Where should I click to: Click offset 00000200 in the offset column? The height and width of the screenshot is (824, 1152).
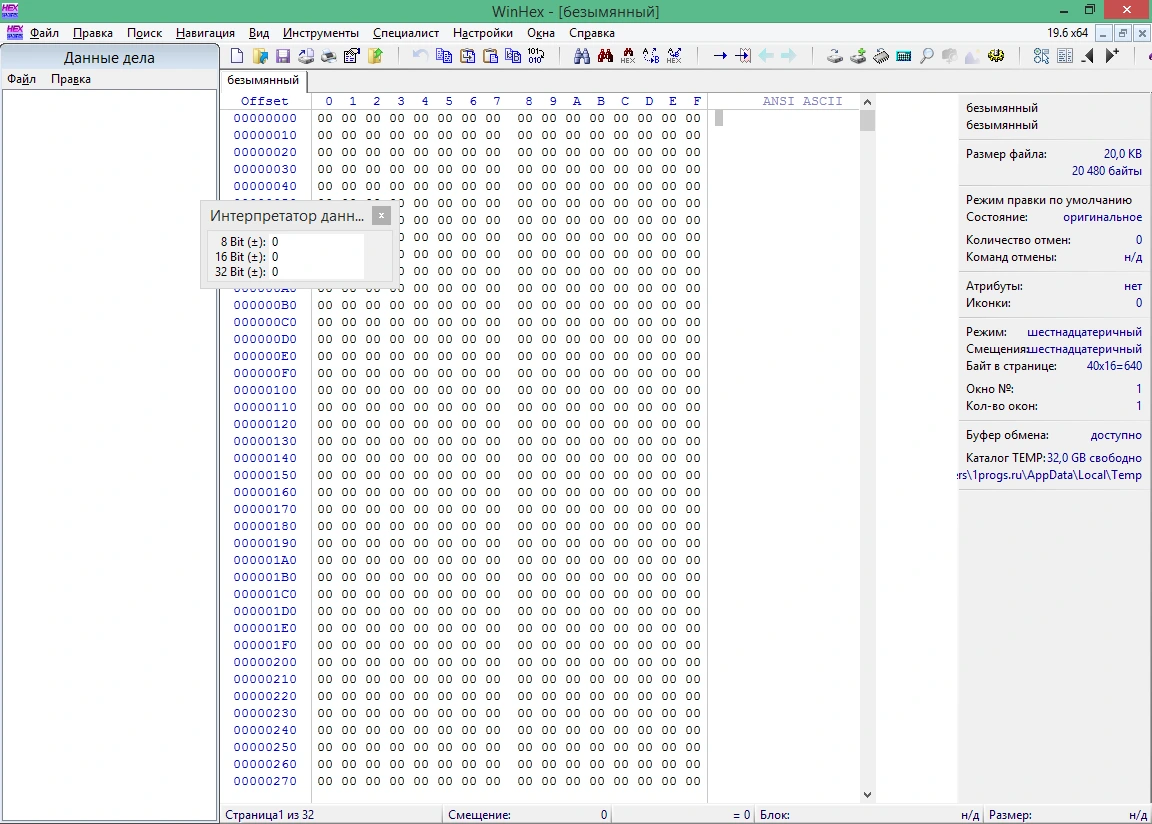tap(265, 662)
